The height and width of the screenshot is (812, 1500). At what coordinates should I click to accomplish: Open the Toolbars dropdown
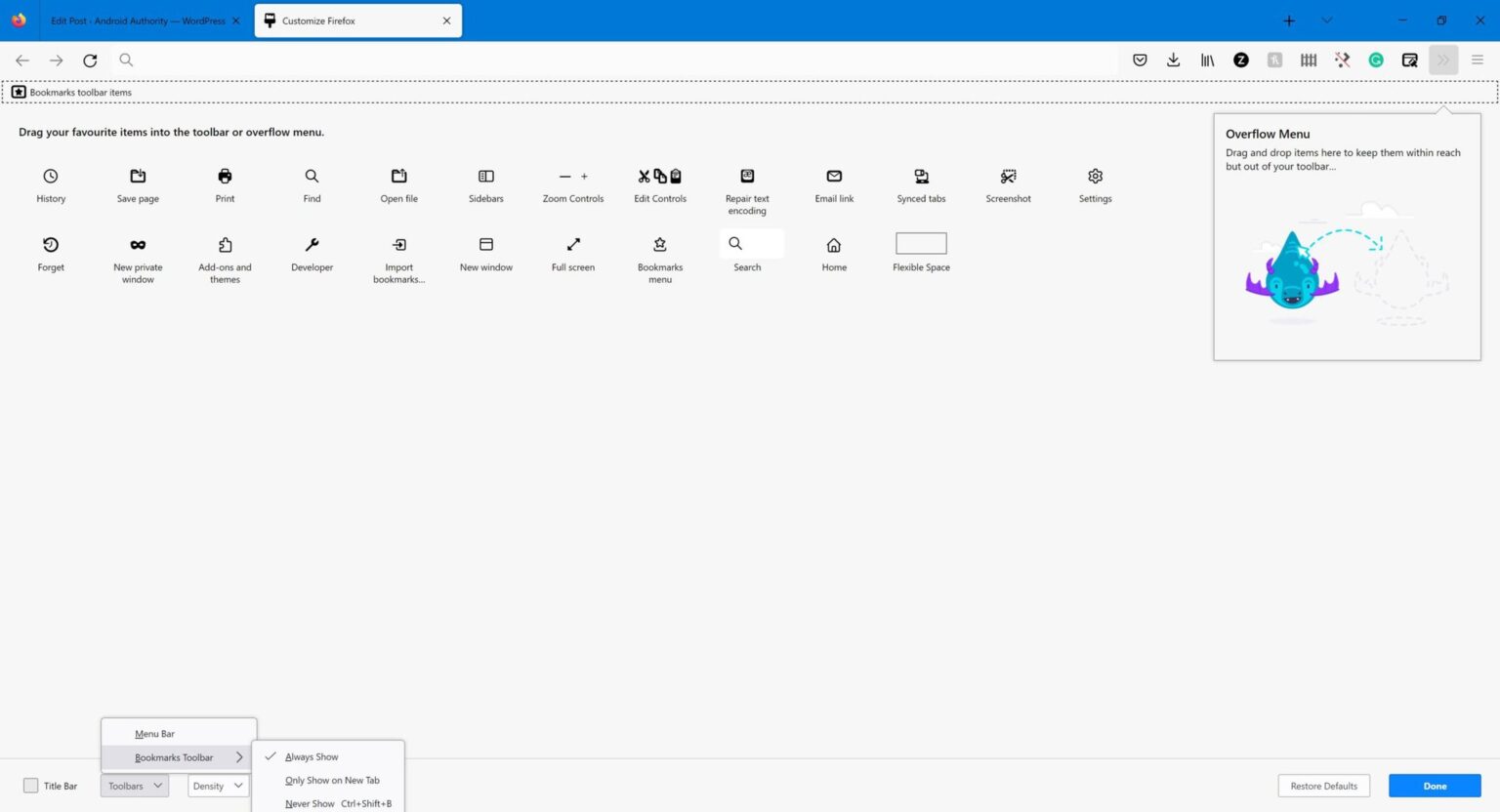(x=134, y=786)
